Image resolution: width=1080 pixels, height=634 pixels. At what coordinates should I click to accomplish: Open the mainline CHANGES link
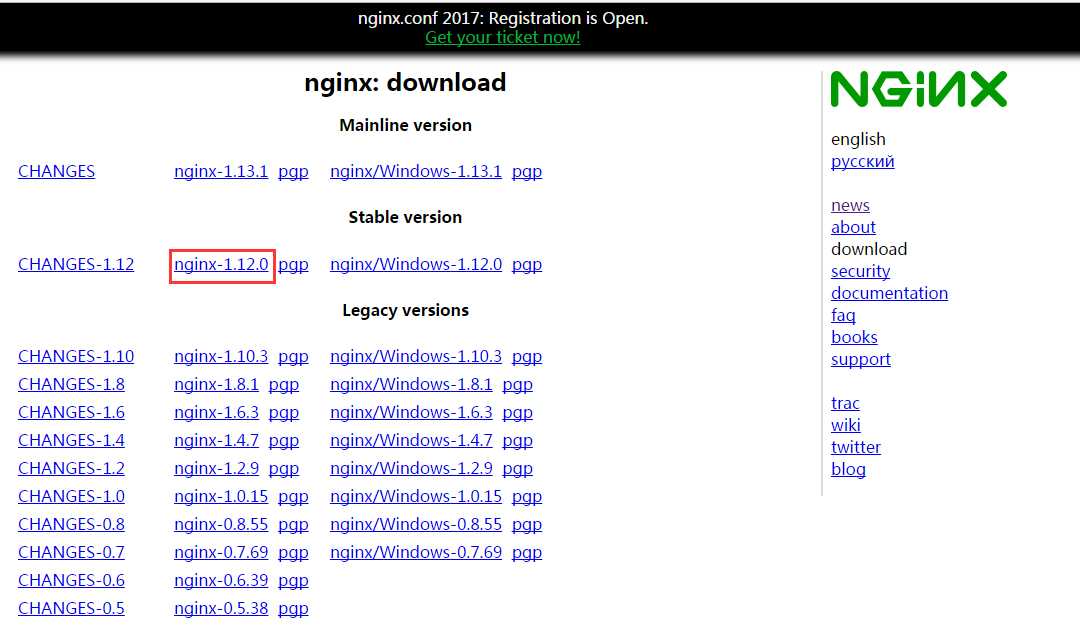[56, 171]
